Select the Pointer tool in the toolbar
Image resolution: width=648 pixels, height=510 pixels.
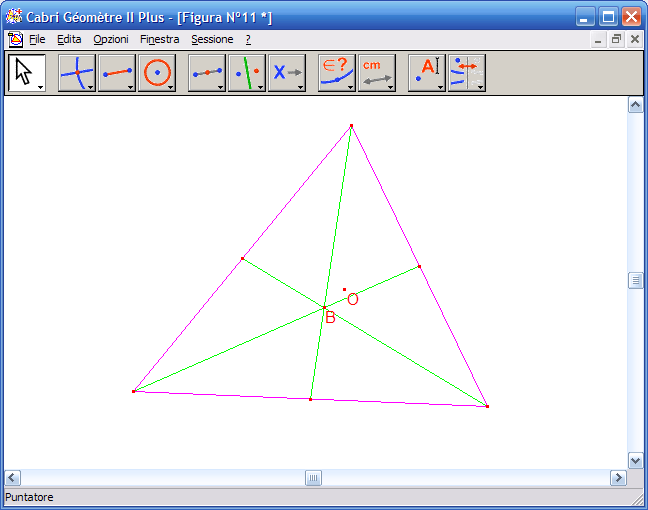point(27,73)
